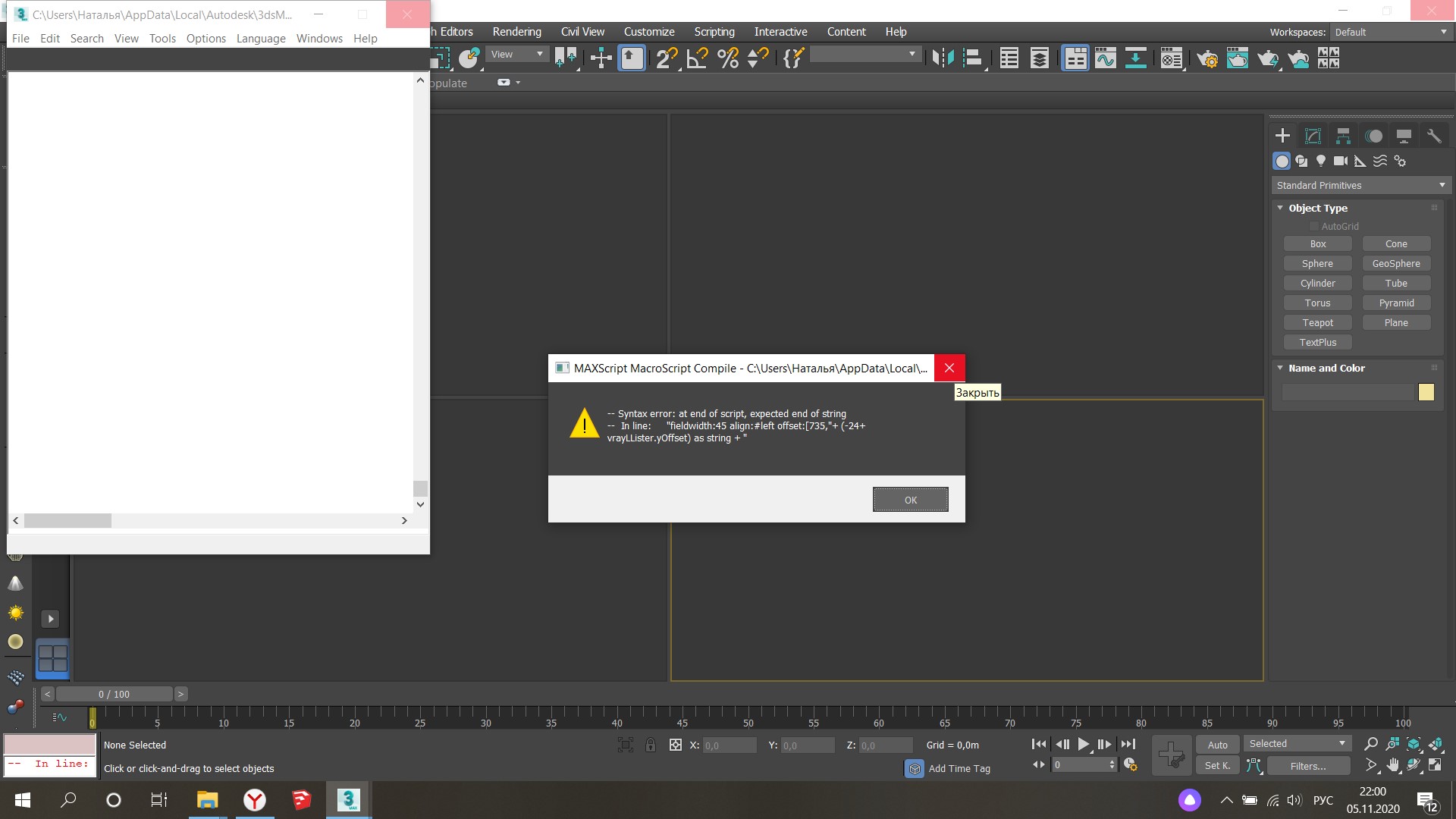Click the GeoSphere primitive button
This screenshot has height=819, width=1456.
(1396, 264)
